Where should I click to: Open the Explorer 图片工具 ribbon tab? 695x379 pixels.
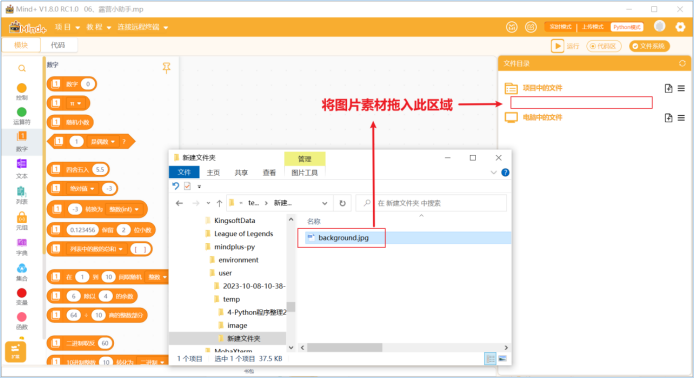click(x=305, y=172)
